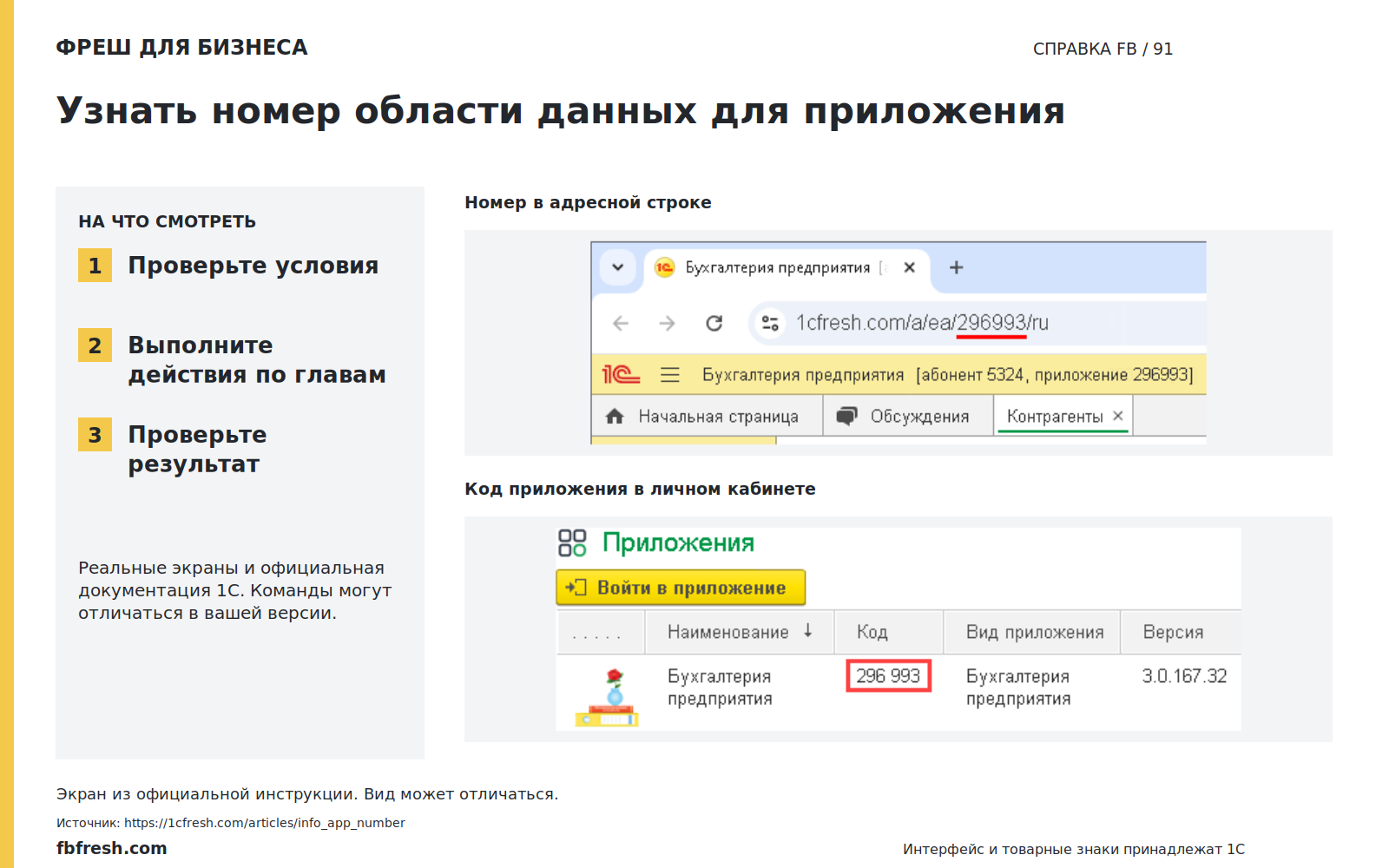Screen dimensions: 1389x868
Task: Click the Вид приложения column header
Action: pos(1032,632)
